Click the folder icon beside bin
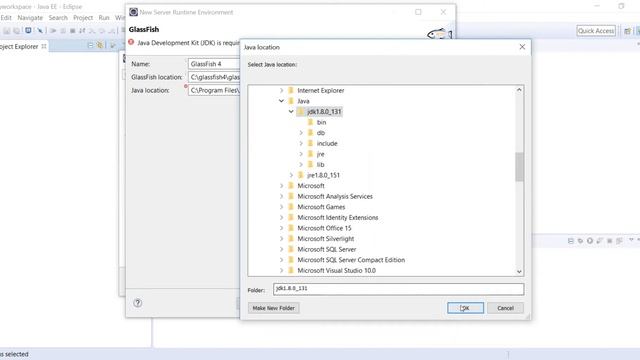Screen dimensions: 640x360 [310, 122]
